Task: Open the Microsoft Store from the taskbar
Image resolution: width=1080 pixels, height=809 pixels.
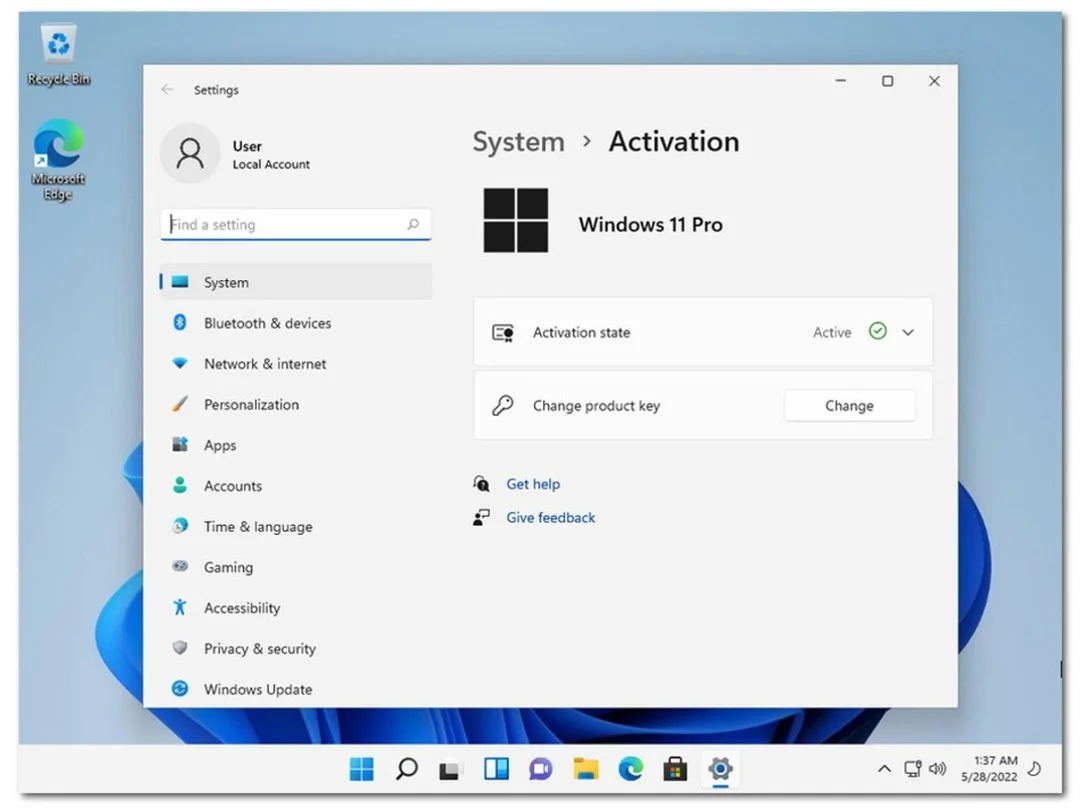Action: [675, 768]
